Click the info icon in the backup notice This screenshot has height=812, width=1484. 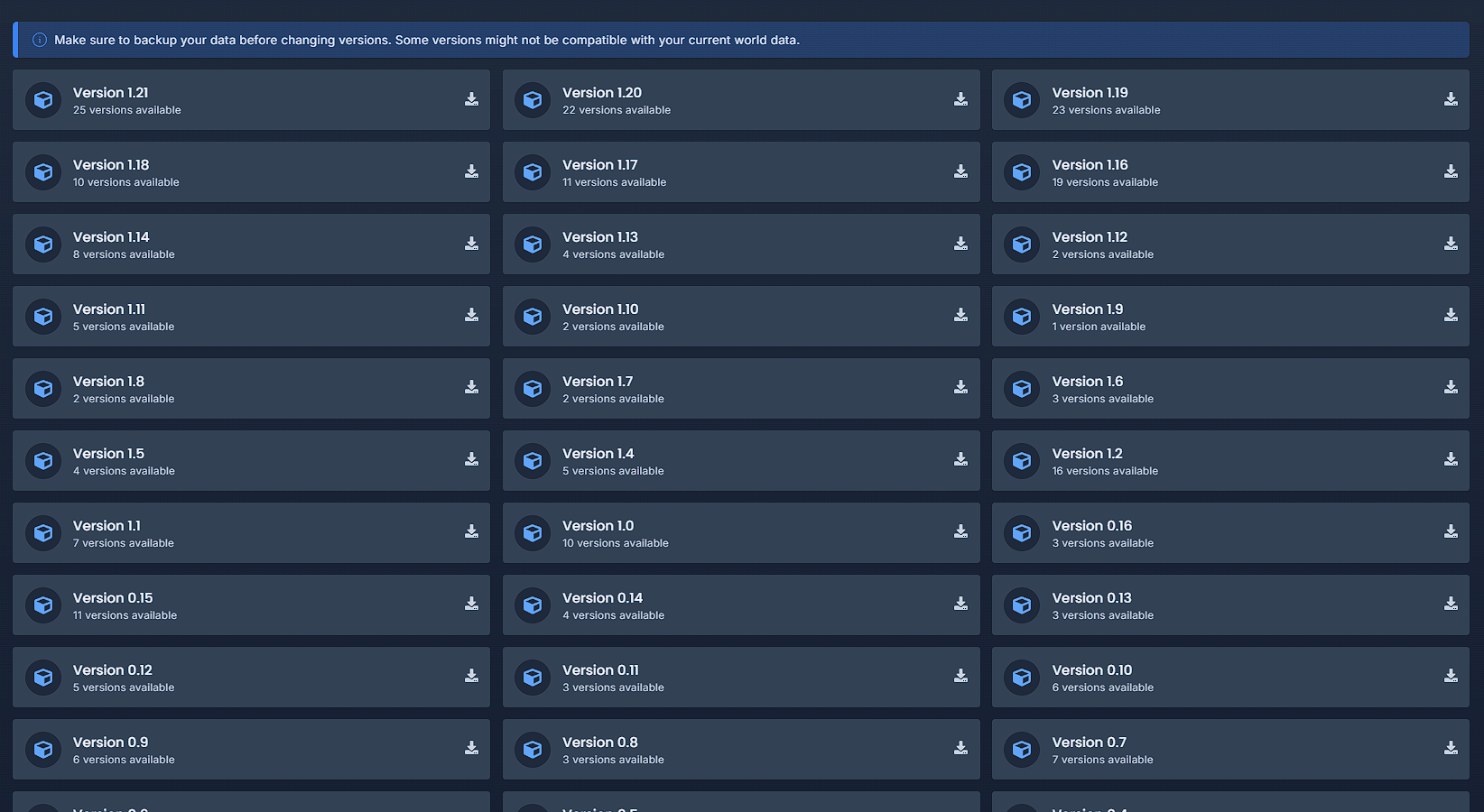pos(40,40)
